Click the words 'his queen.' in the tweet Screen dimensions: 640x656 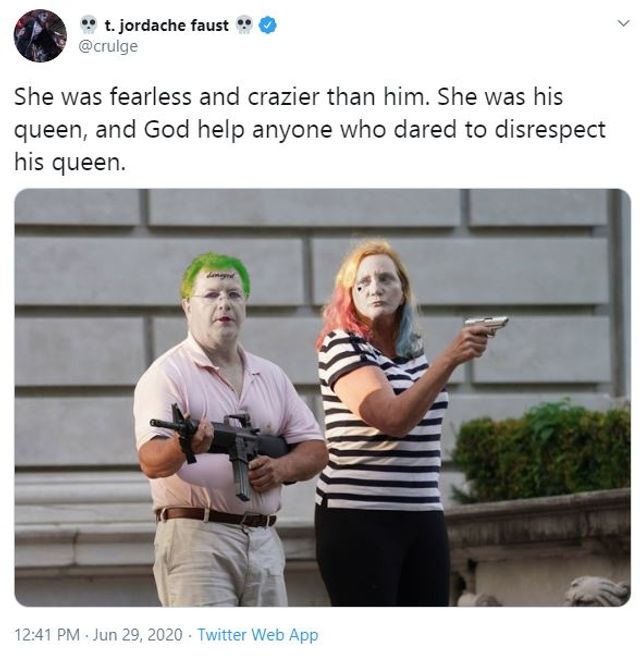[x=69, y=161]
